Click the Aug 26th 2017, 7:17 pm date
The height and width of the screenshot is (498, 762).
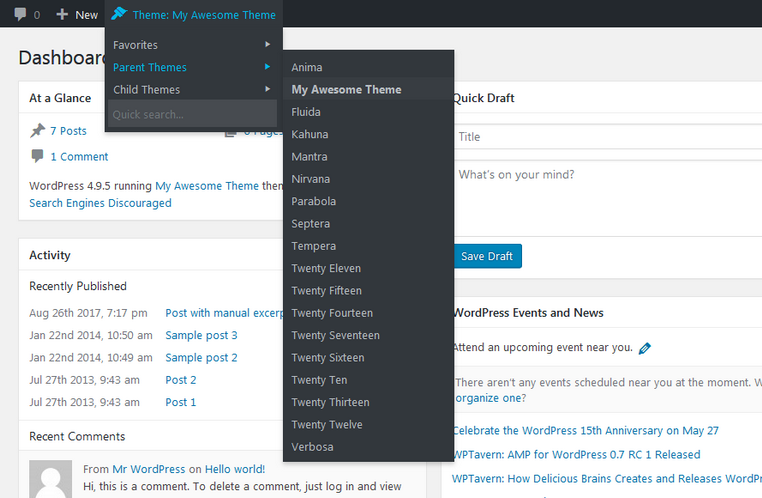(x=88, y=313)
